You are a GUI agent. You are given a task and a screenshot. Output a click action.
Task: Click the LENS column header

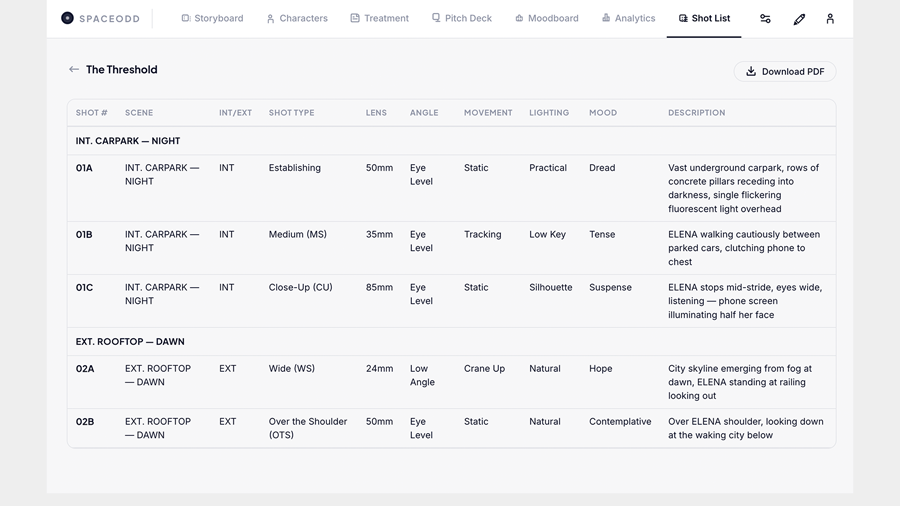tap(376, 113)
